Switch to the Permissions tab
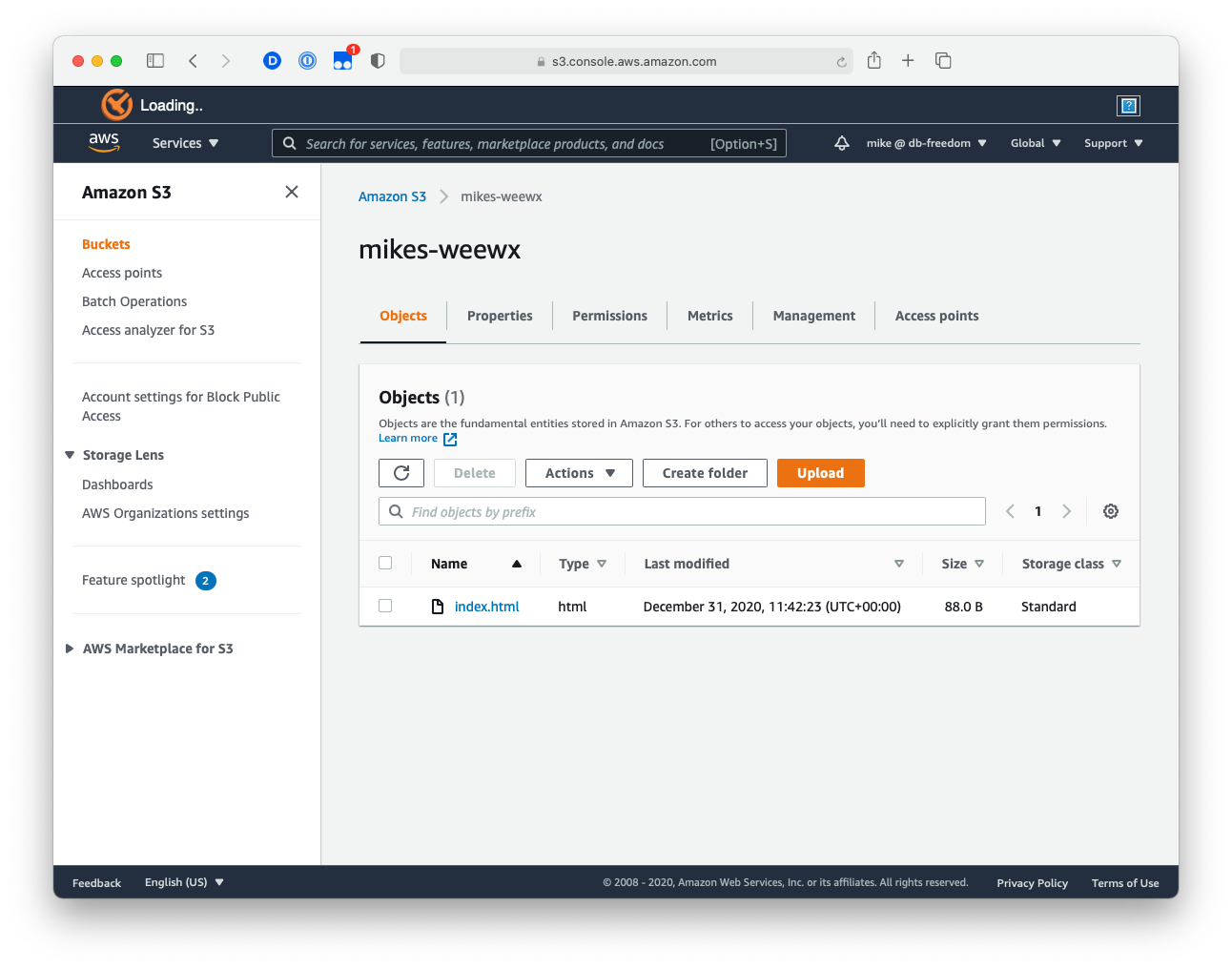1232x969 pixels. pyautogui.click(x=609, y=316)
